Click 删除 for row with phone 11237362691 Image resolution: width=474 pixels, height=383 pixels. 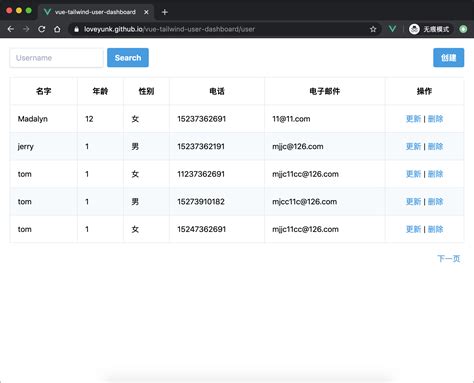[x=435, y=174]
